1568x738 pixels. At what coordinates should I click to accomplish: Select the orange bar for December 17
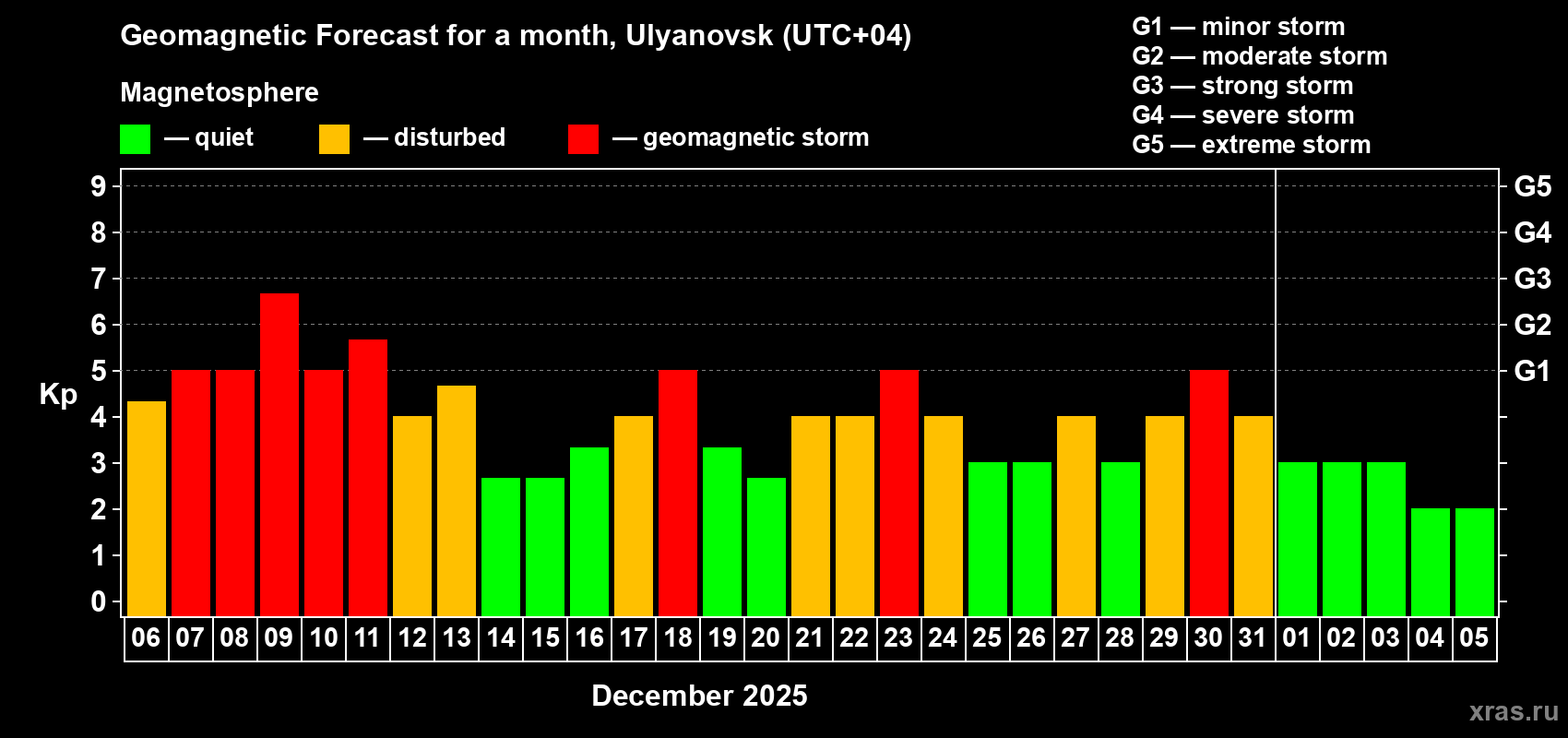pyautogui.click(x=634, y=517)
